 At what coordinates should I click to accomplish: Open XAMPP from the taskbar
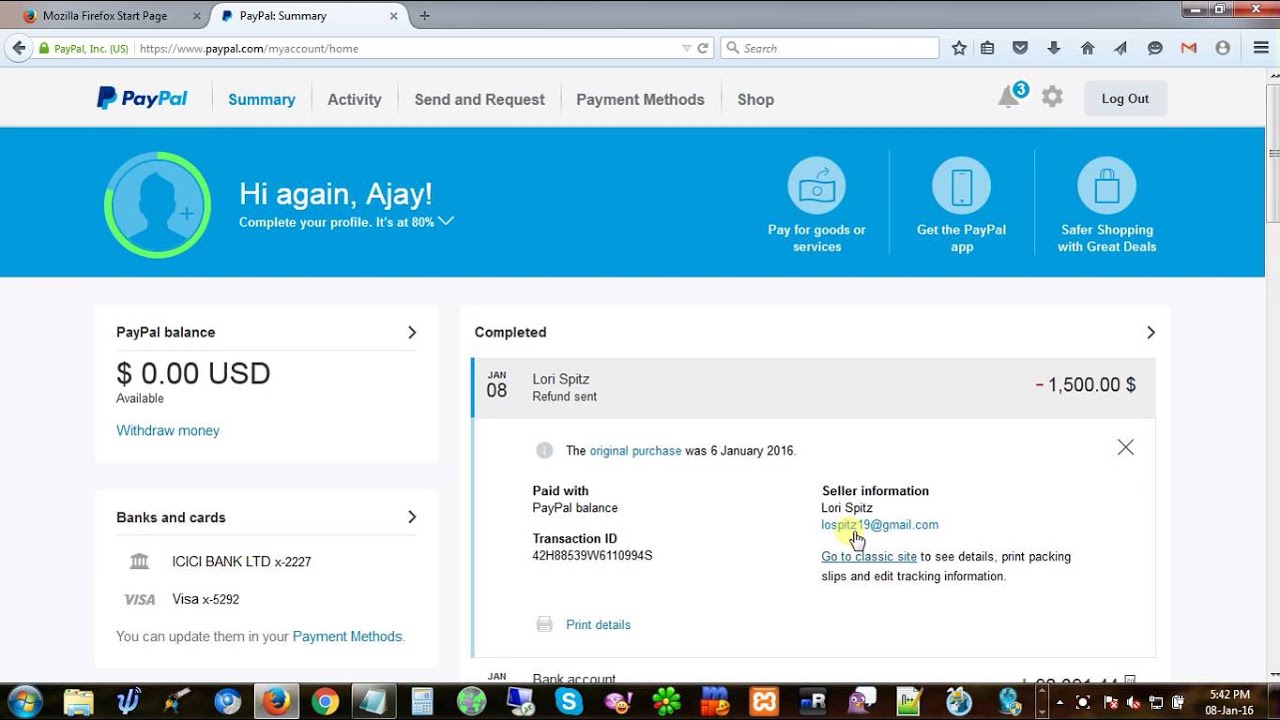coord(763,701)
